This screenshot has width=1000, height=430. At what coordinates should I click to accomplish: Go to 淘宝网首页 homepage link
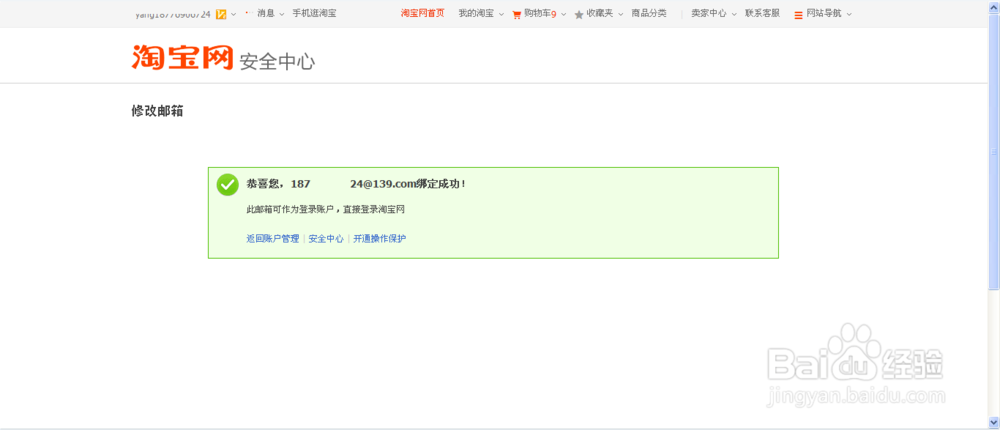click(422, 13)
